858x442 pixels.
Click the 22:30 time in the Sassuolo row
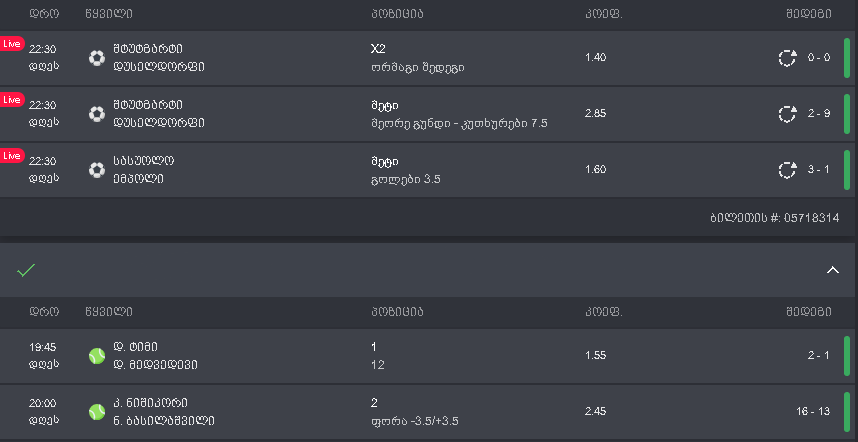43,161
